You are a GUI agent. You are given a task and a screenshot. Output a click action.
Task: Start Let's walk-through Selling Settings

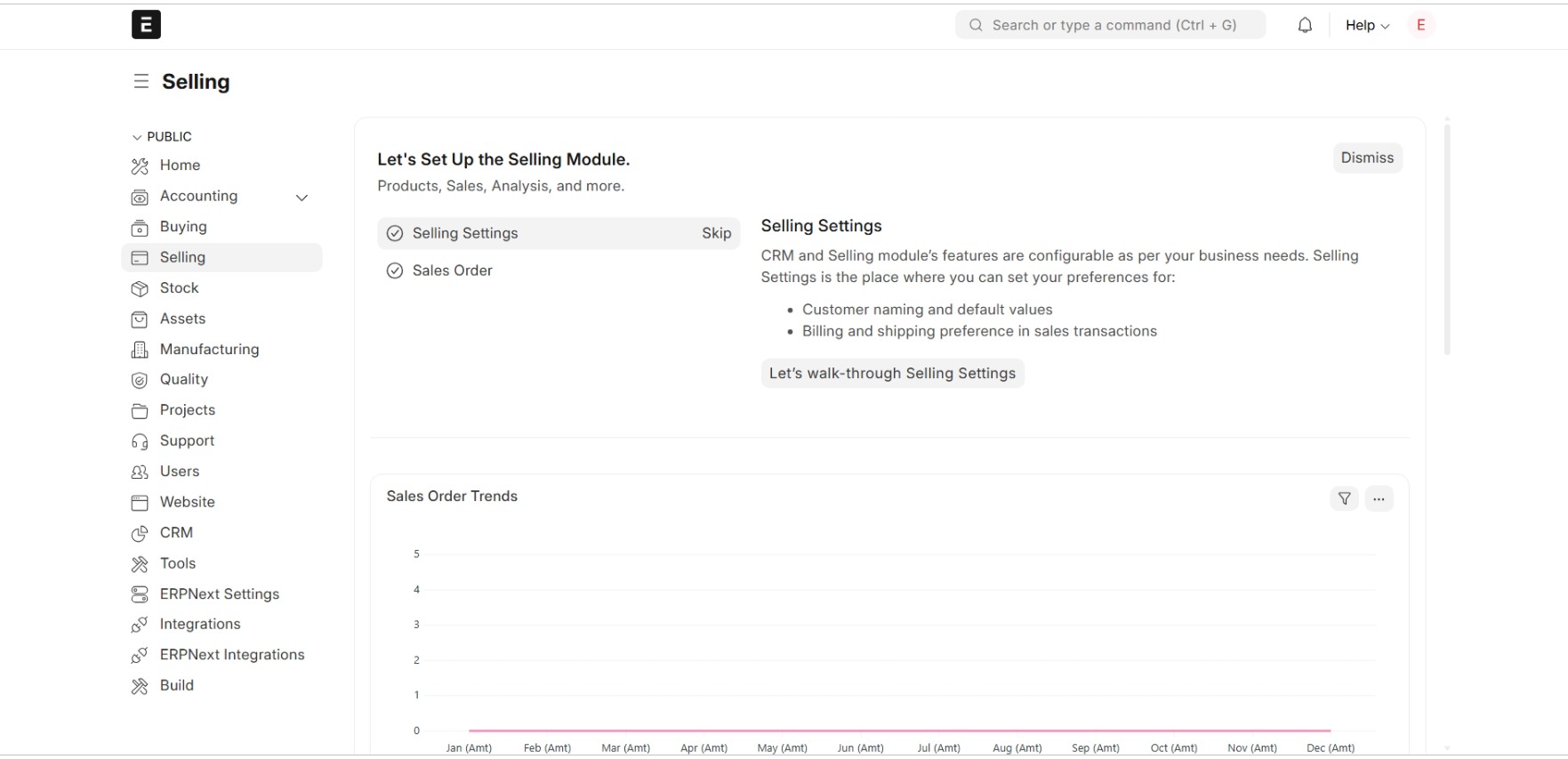892,374
